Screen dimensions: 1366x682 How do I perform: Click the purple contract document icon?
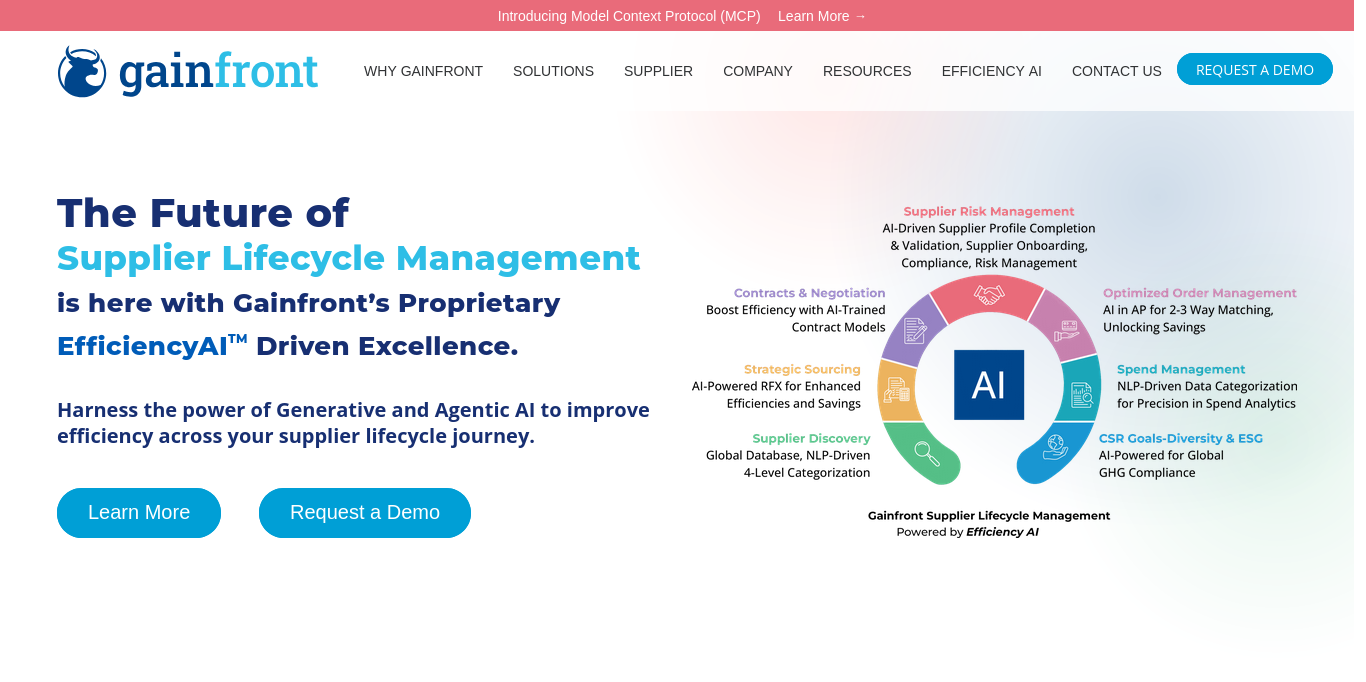click(915, 330)
